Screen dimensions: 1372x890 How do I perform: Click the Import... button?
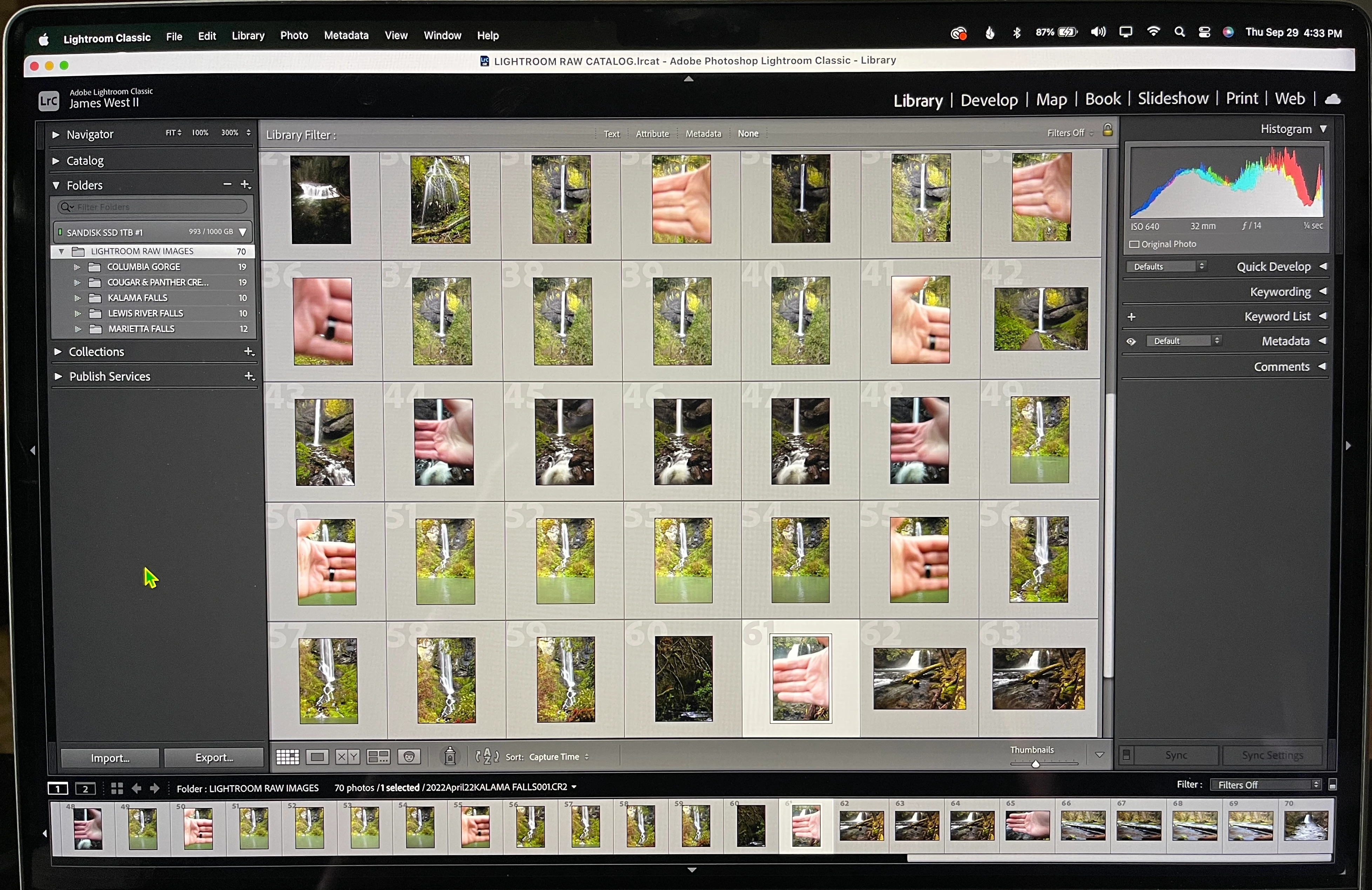click(109, 758)
